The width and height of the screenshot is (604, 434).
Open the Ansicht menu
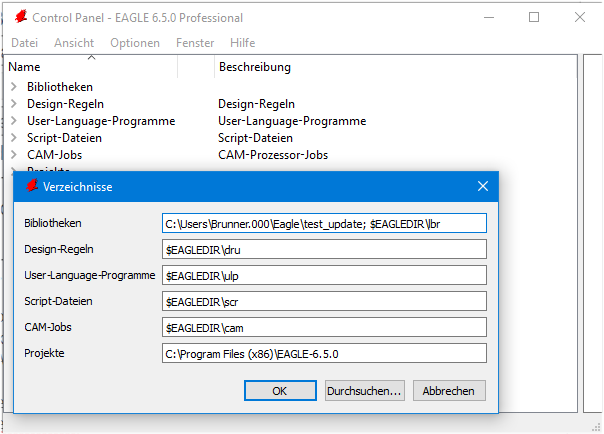tap(74, 43)
